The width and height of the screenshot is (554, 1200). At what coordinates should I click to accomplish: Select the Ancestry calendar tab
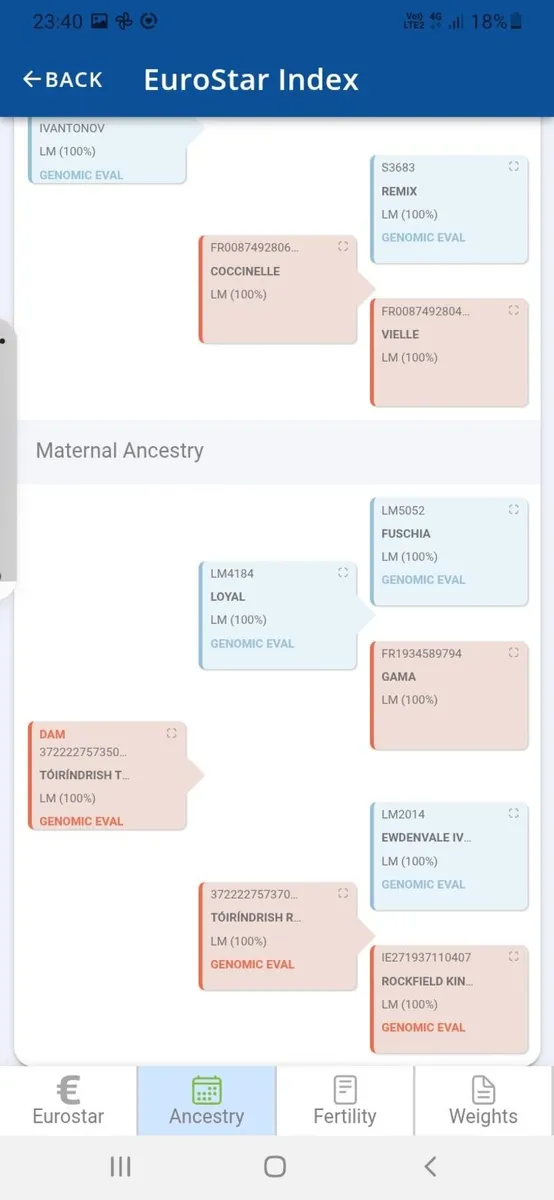207,1100
